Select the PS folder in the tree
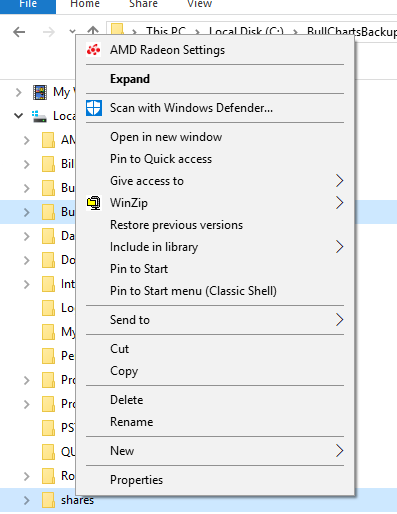Screen dimensions: 397x514 coord(67,428)
